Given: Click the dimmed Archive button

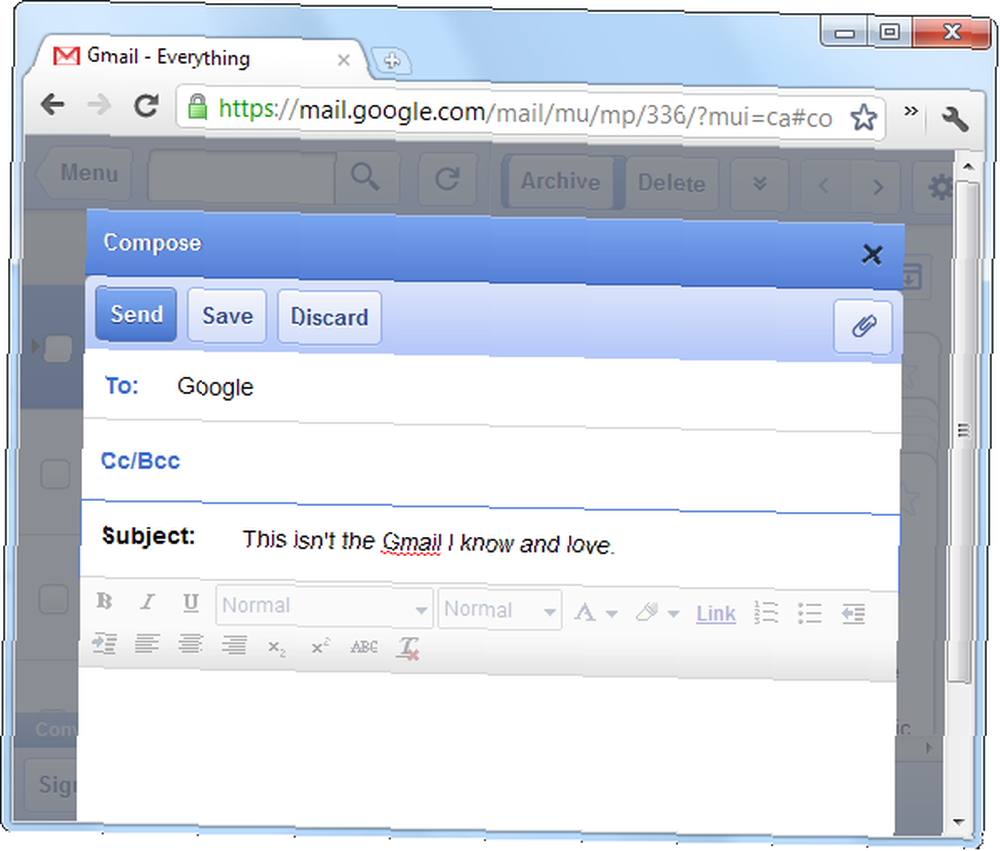Looking at the screenshot, I should [x=560, y=182].
